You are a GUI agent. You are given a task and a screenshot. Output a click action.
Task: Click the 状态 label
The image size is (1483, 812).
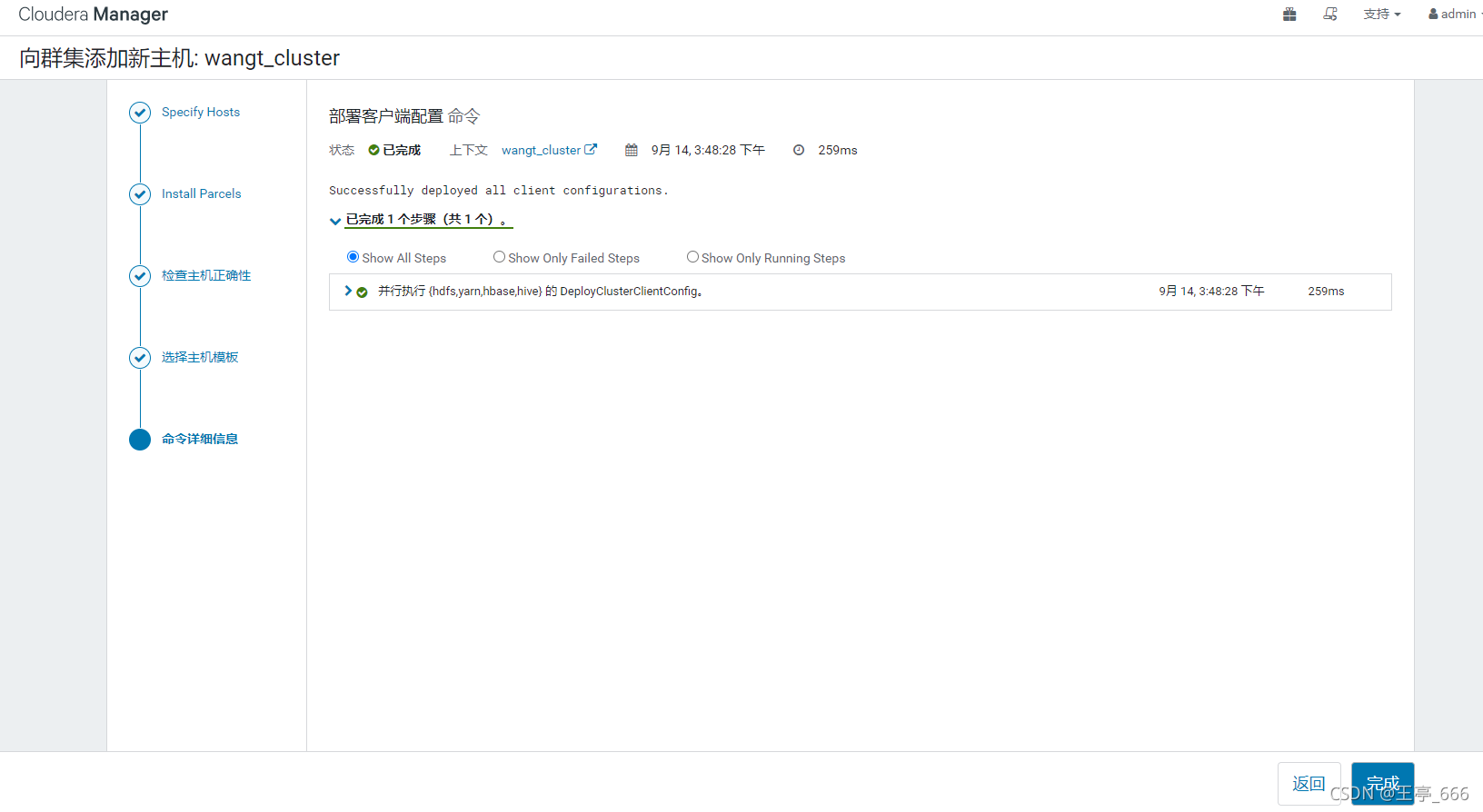(x=342, y=151)
